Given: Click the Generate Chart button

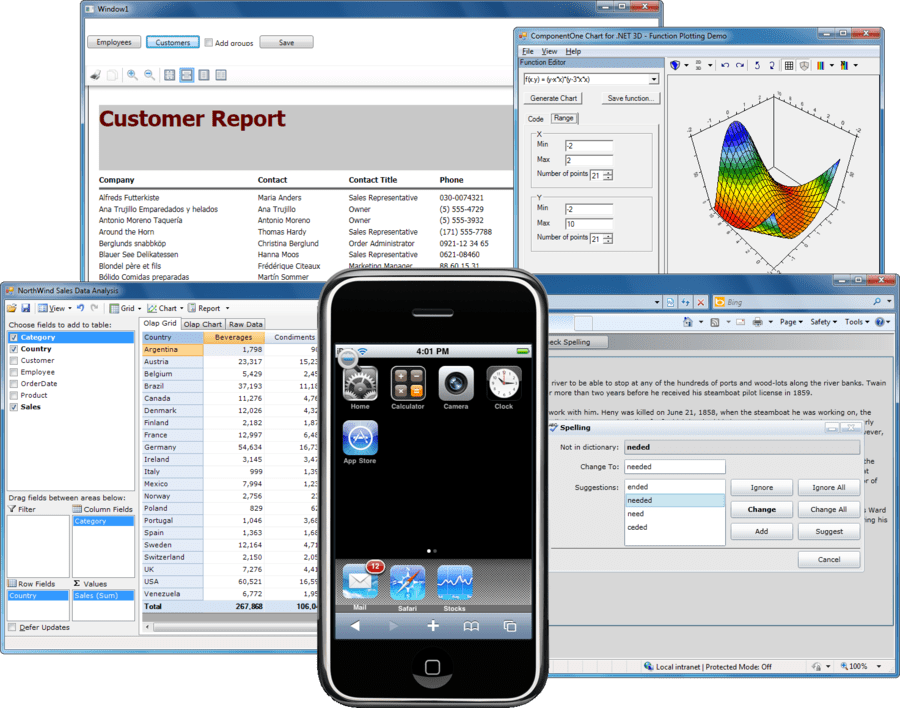Looking at the screenshot, I should point(553,98).
